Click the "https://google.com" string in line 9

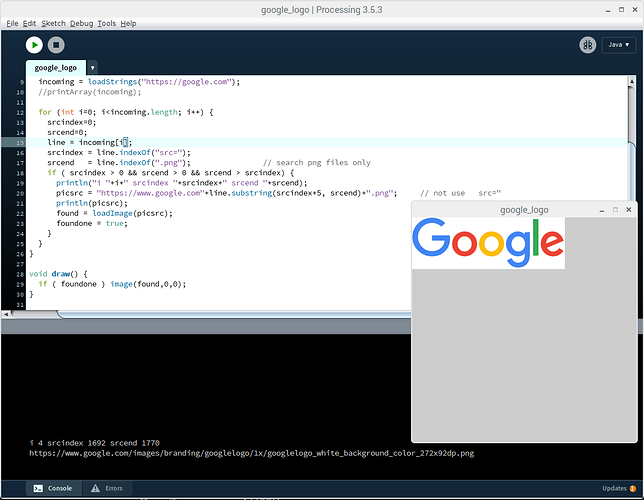[186, 82]
